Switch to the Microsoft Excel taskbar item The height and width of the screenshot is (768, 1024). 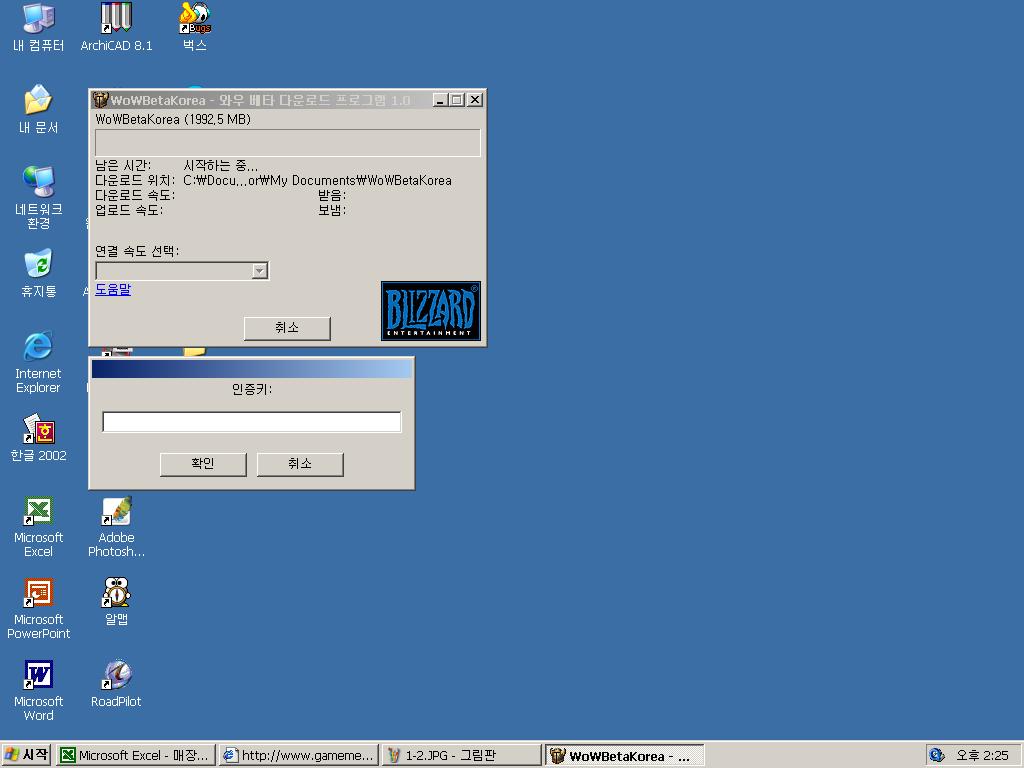136,756
